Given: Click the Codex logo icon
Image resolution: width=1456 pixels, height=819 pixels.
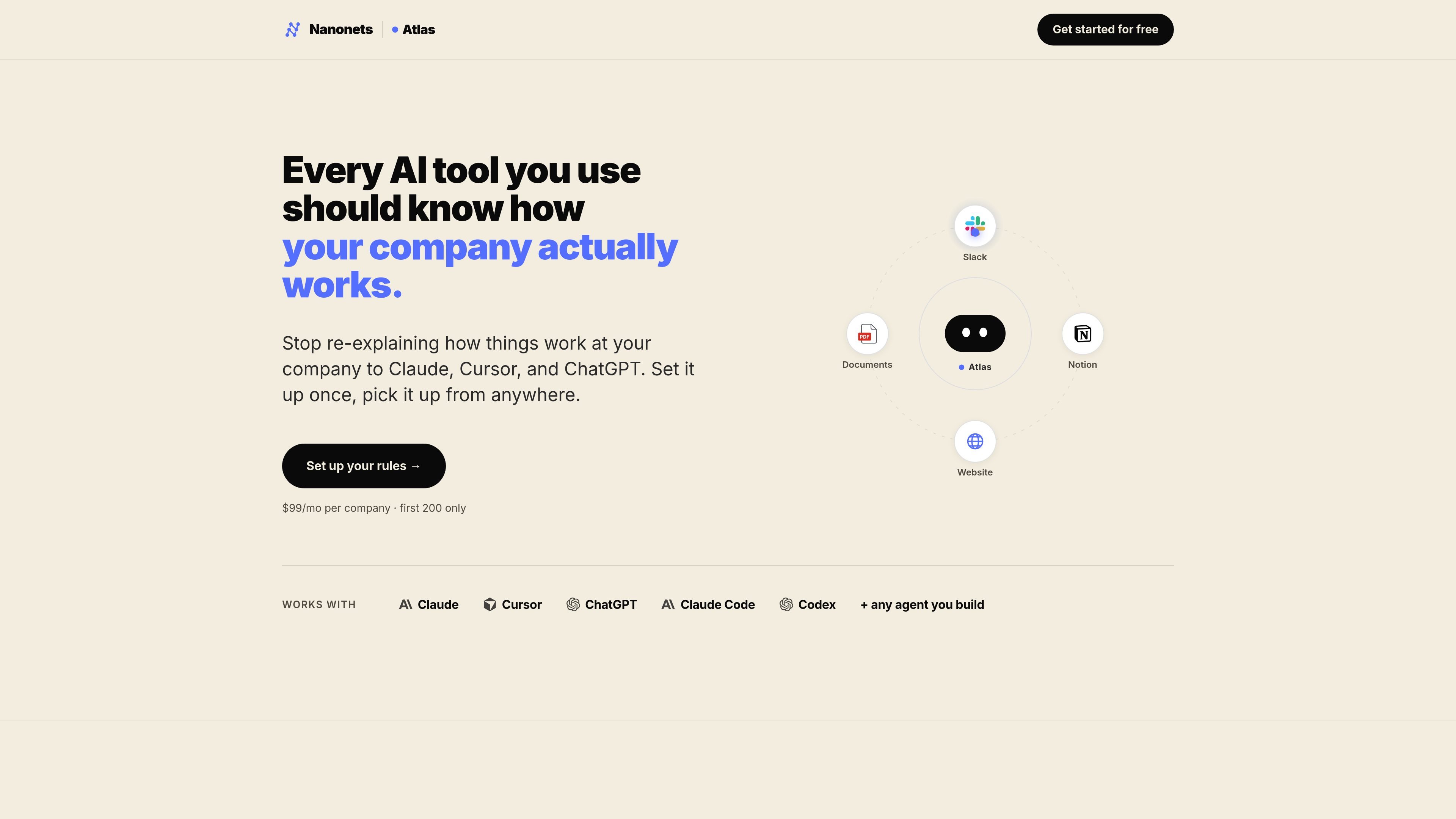Looking at the screenshot, I should [x=786, y=605].
